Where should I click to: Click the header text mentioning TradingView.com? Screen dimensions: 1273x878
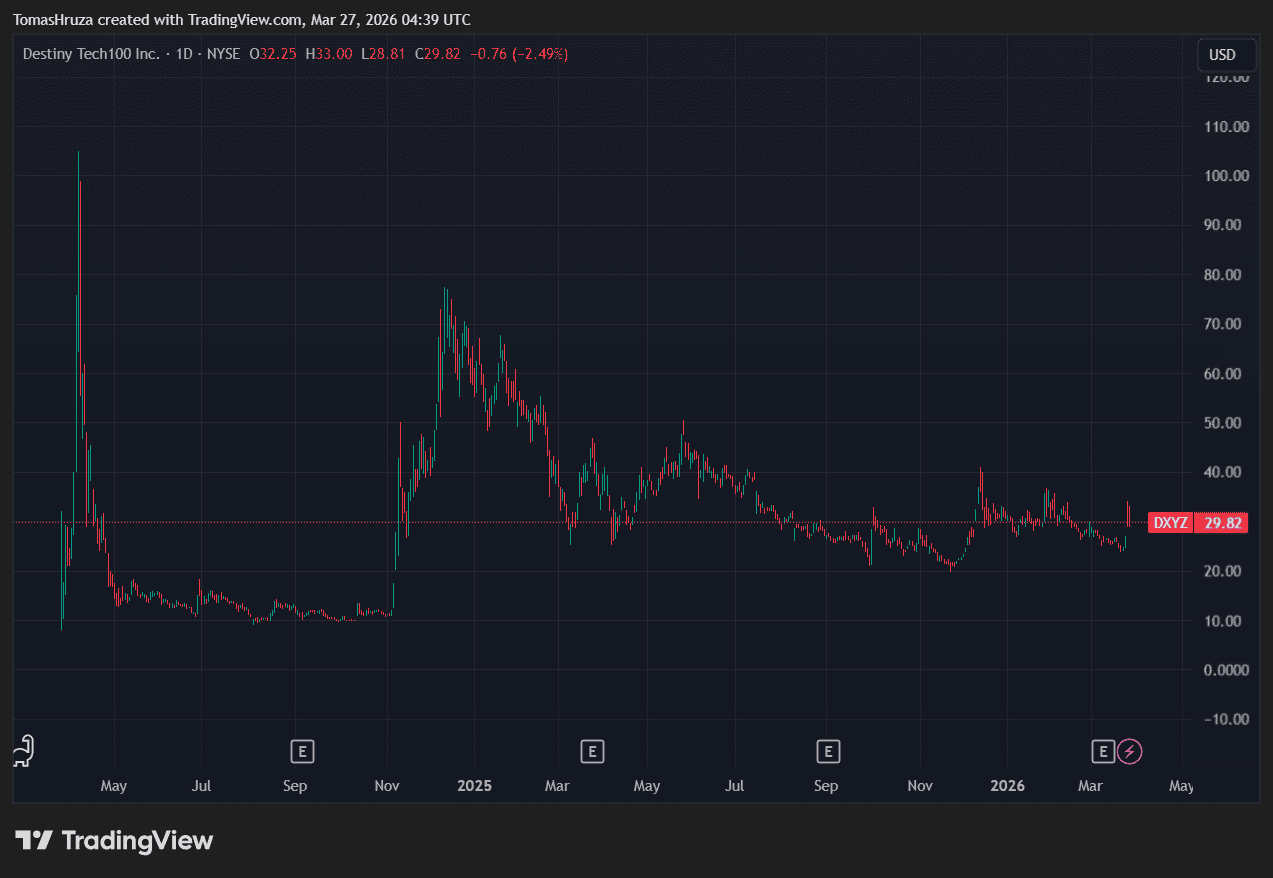[241, 20]
